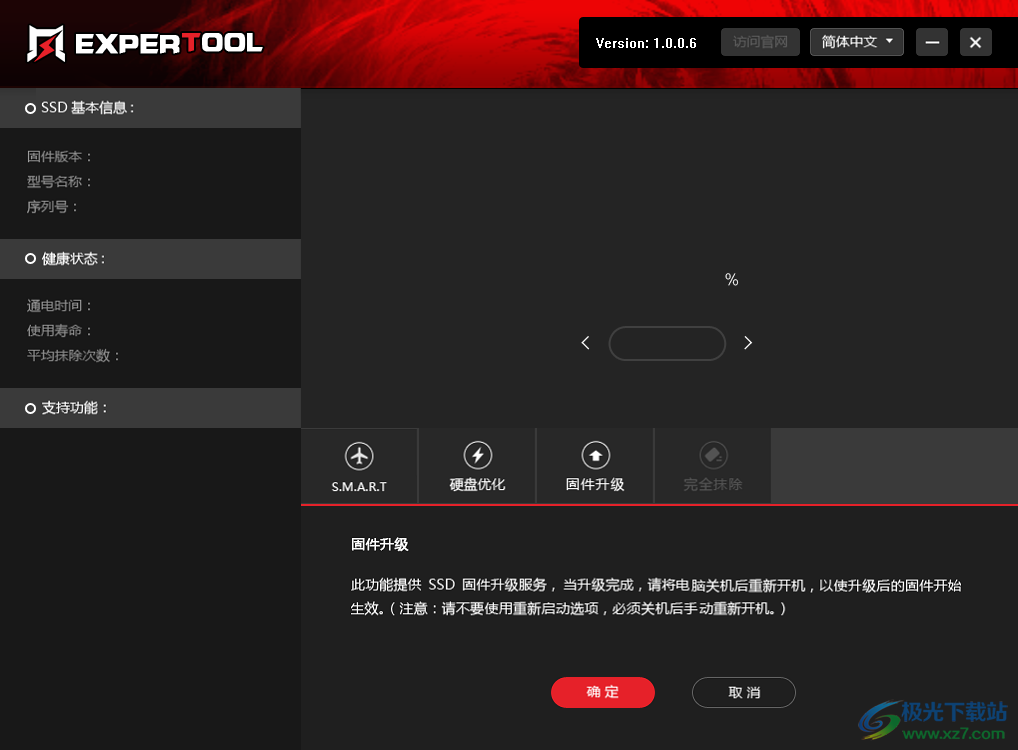Click the Expertool logo

144,44
